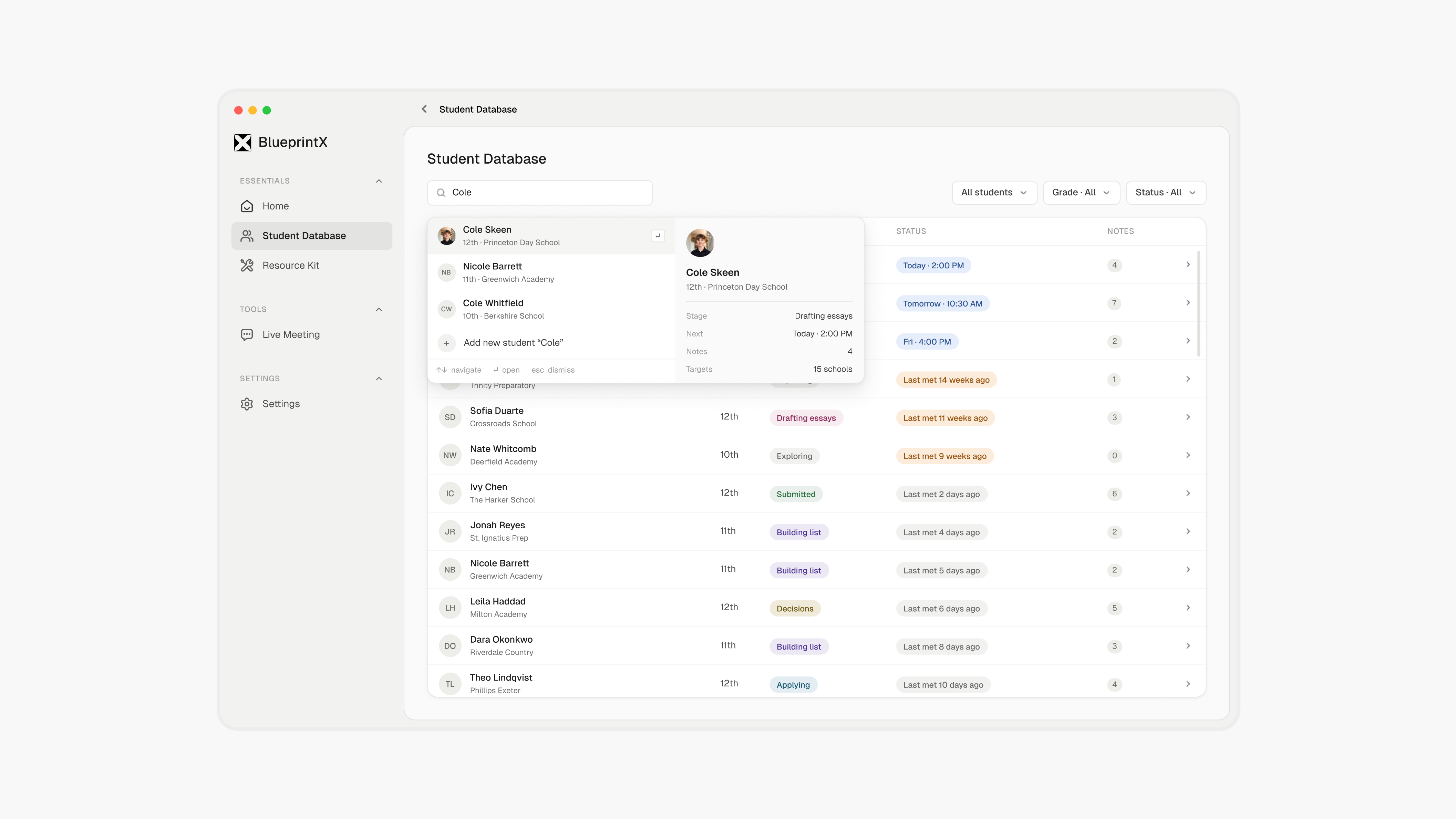Click the NOTES column header
This screenshot has width=1456, height=819.
coord(1120,231)
